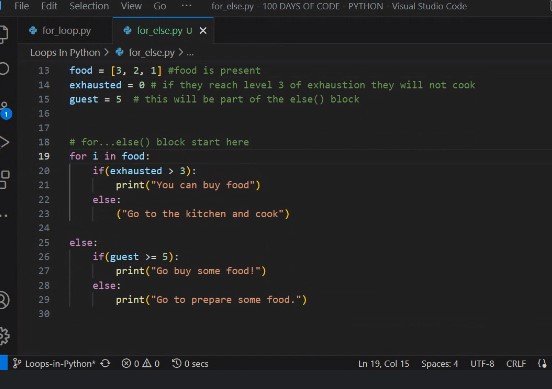Open the remote window indicator
552x389 pixels.
tap(4, 363)
